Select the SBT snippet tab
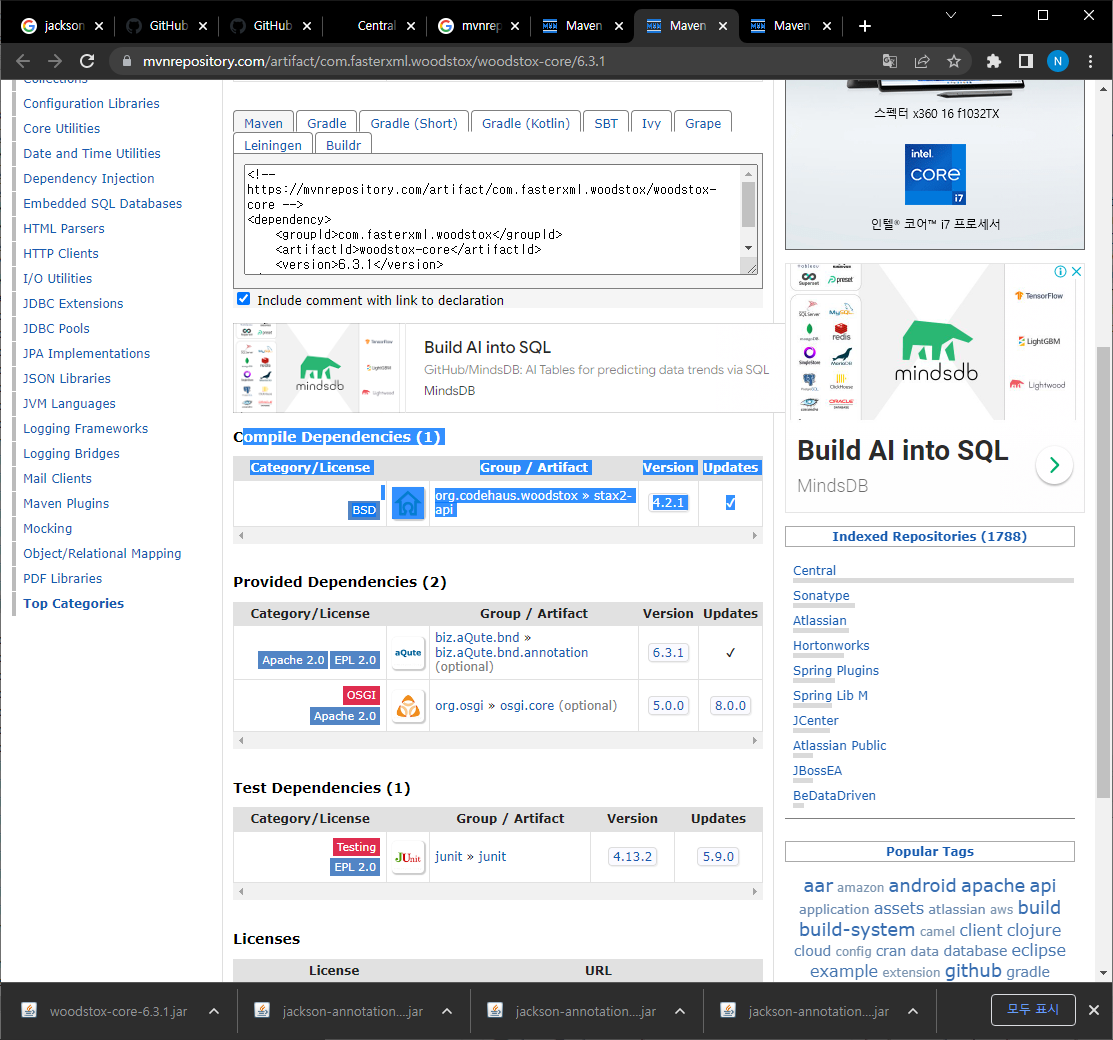1113x1040 pixels. tap(605, 123)
